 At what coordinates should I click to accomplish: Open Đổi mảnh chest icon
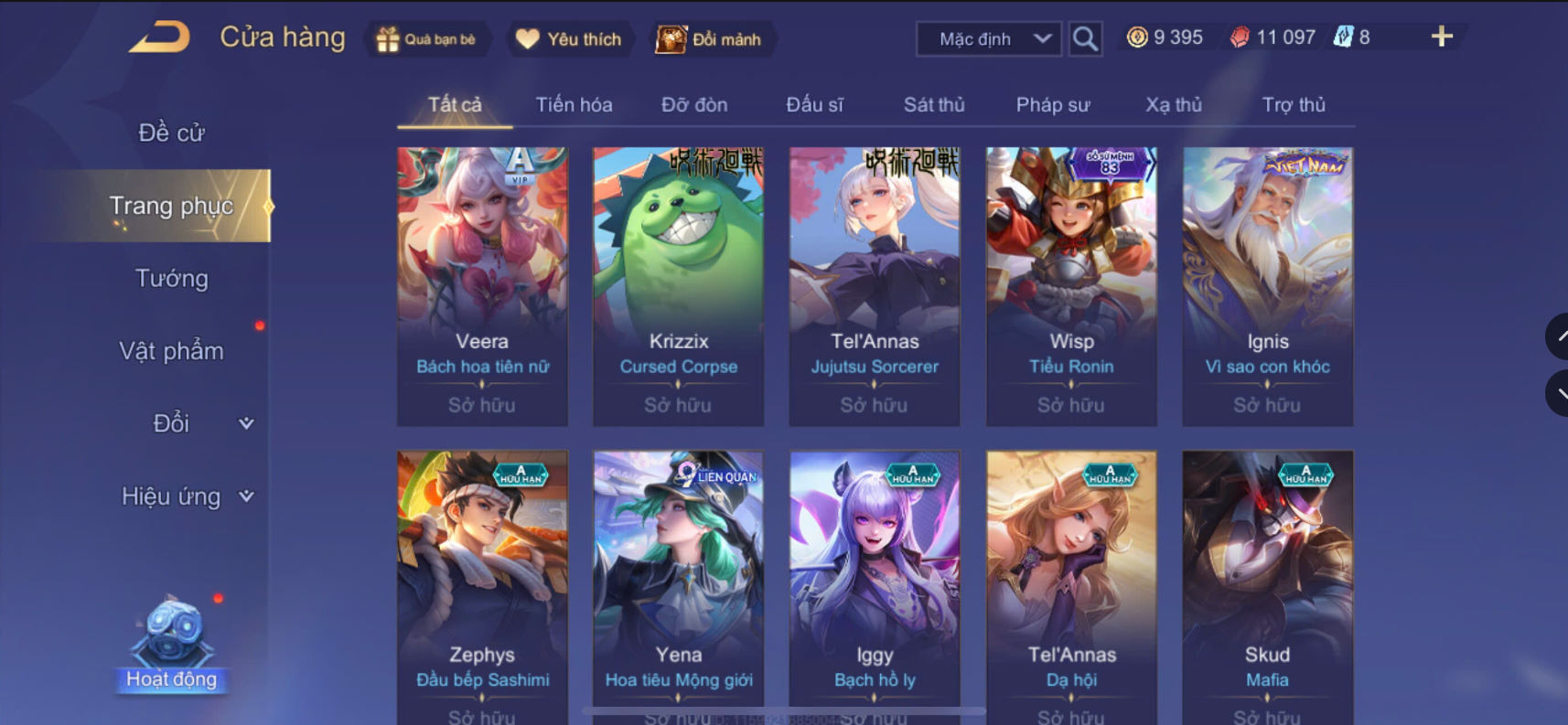point(671,38)
